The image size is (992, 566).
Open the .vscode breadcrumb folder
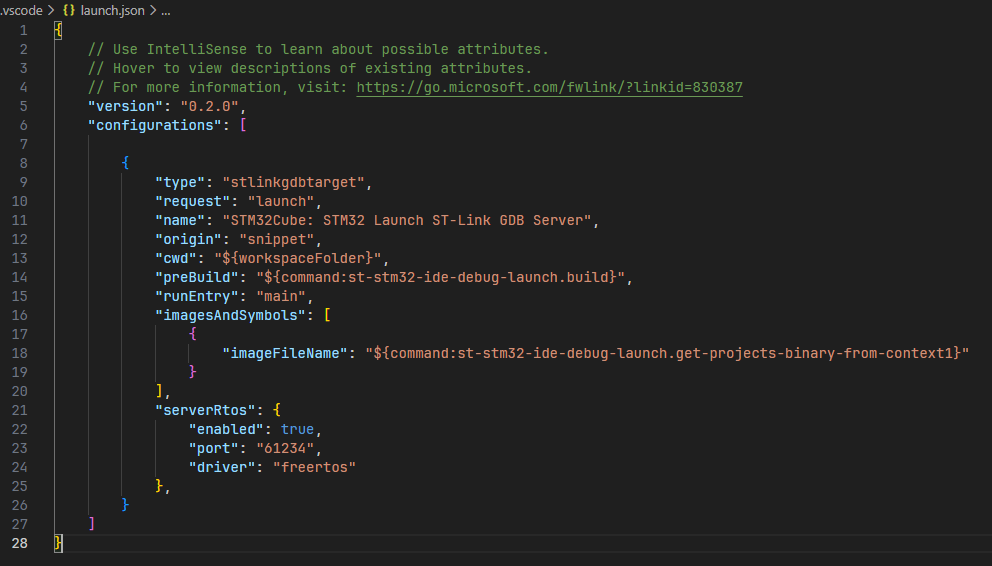point(20,10)
